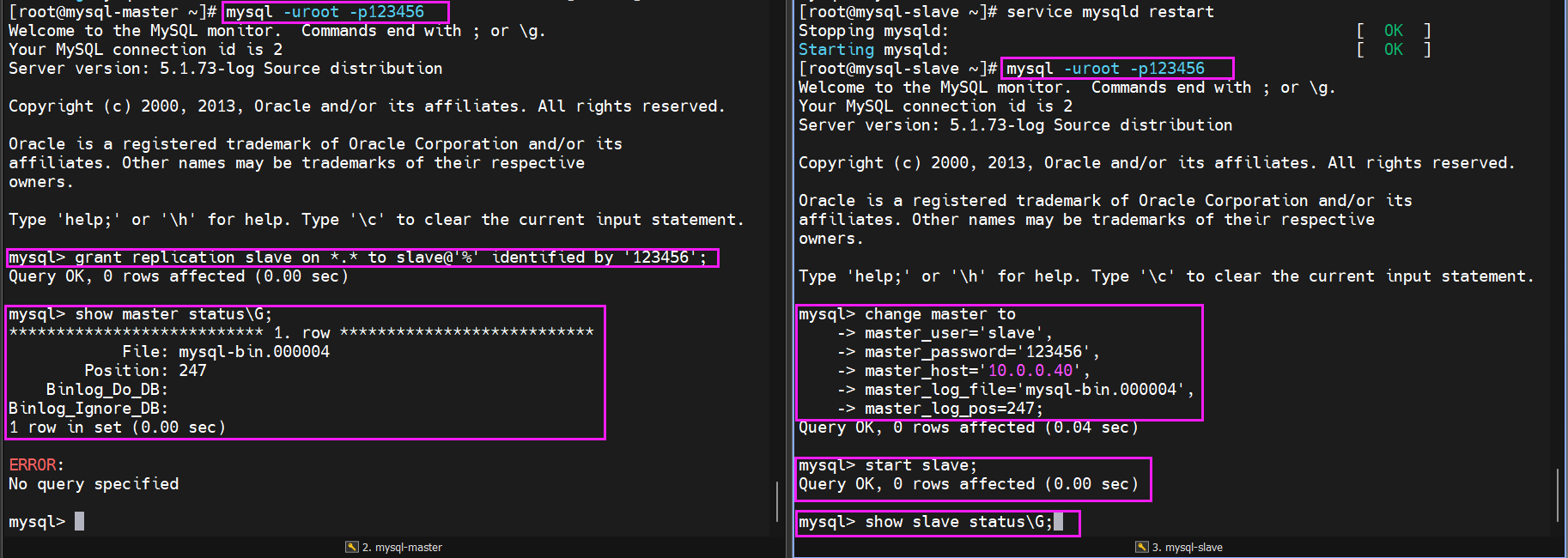Click the 'Query OK' line showing 0.04 sec
This screenshot has height=558, width=1568.
point(969,428)
